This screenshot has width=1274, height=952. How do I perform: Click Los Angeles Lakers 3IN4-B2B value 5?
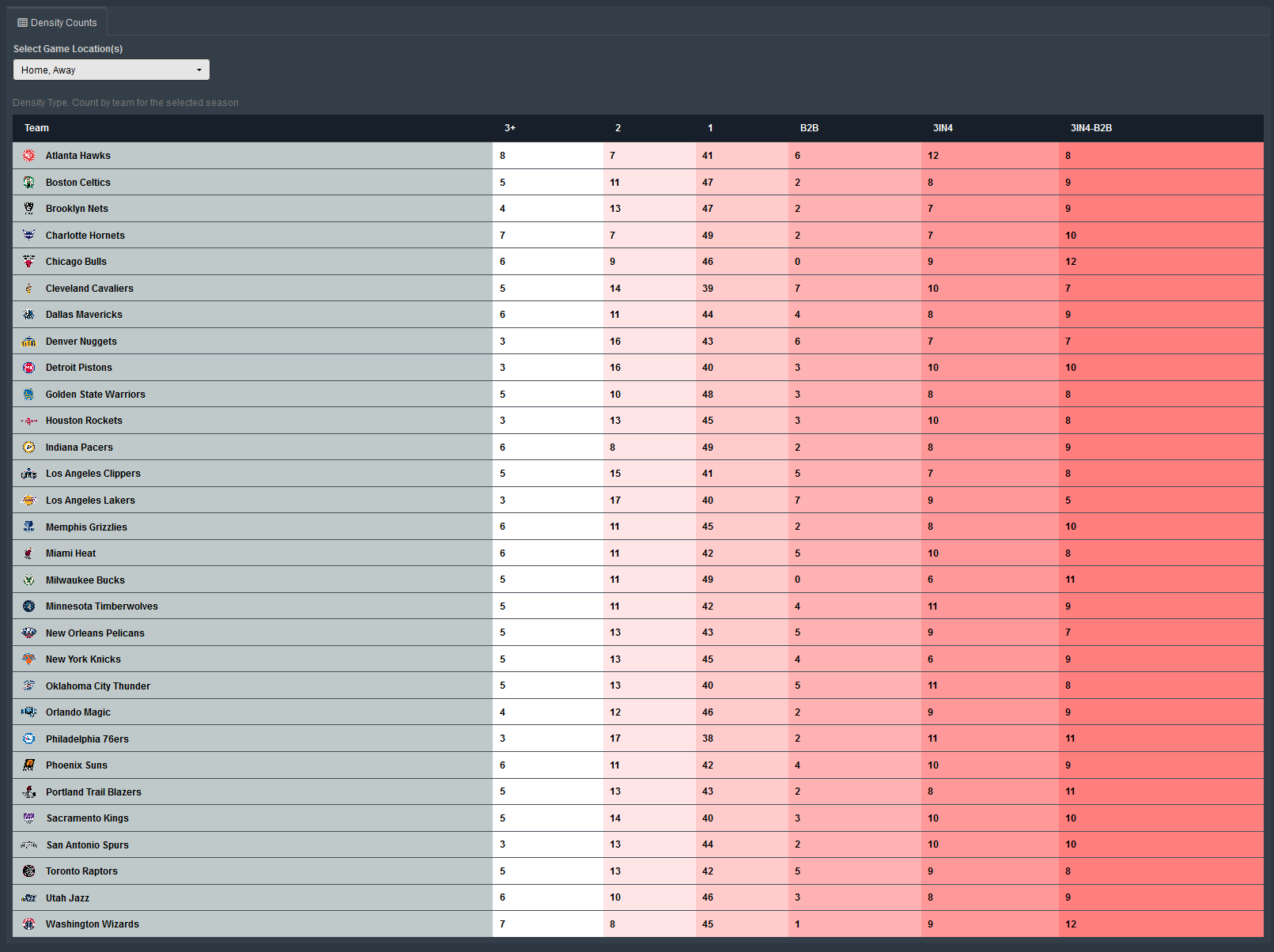1068,501
